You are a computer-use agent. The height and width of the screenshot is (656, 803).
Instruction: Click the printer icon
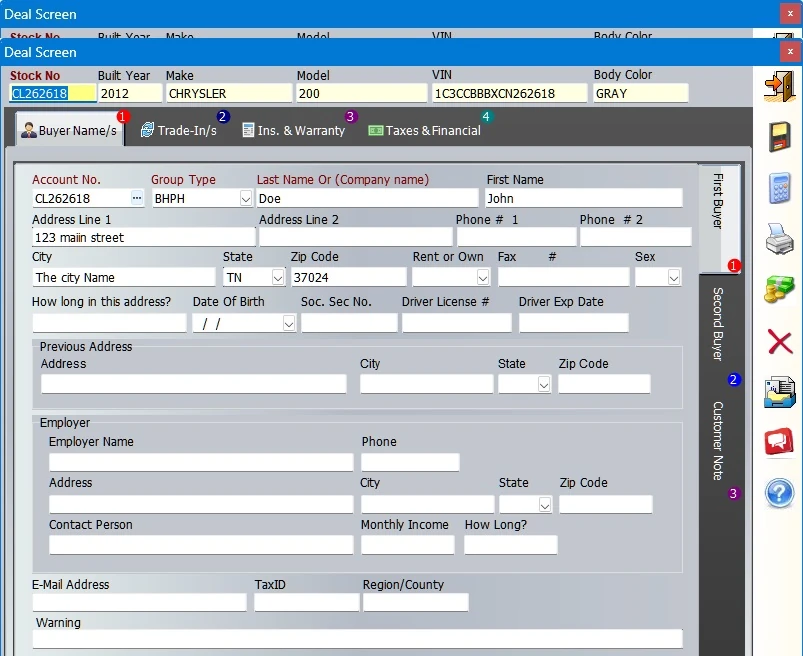tap(779, 239)
